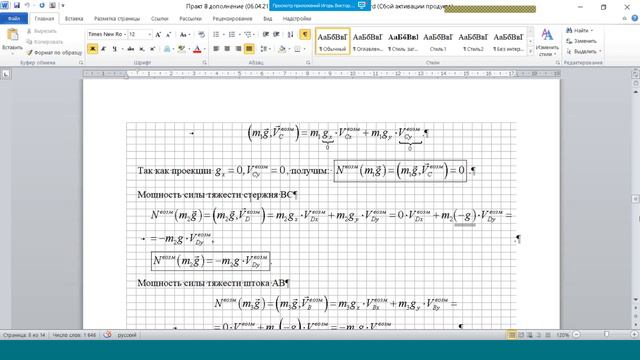This screenshot has height=360, width=640.
Task: Click the zoom out minus button
Action: click(576, 334)
